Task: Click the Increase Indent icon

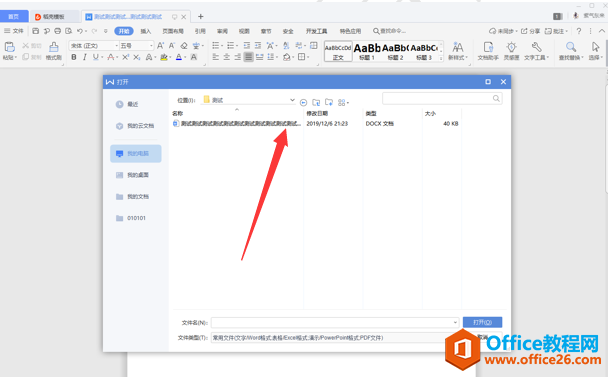Action: coord(257,46)
